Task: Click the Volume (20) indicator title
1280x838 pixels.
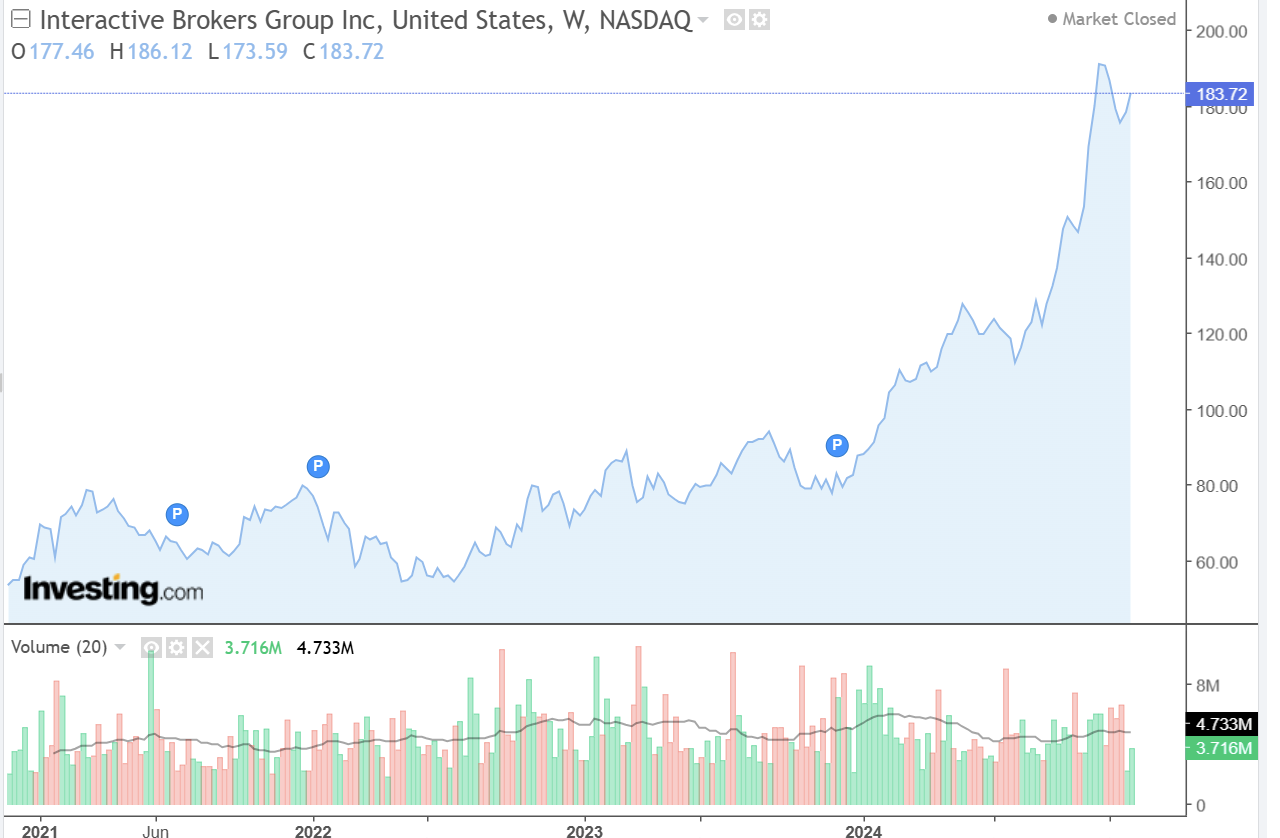Action: point(58,647)
